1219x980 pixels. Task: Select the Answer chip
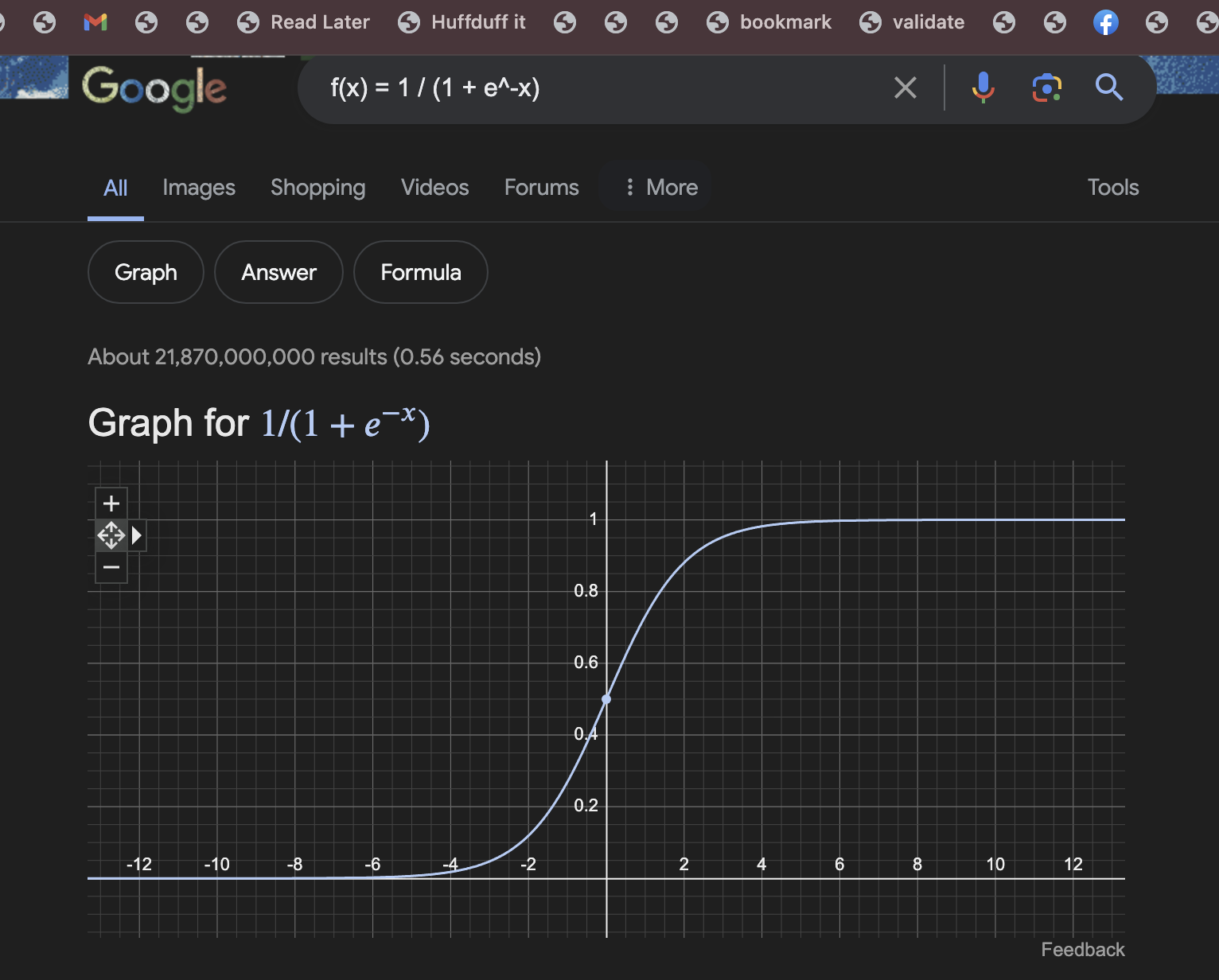coord(278,273)
